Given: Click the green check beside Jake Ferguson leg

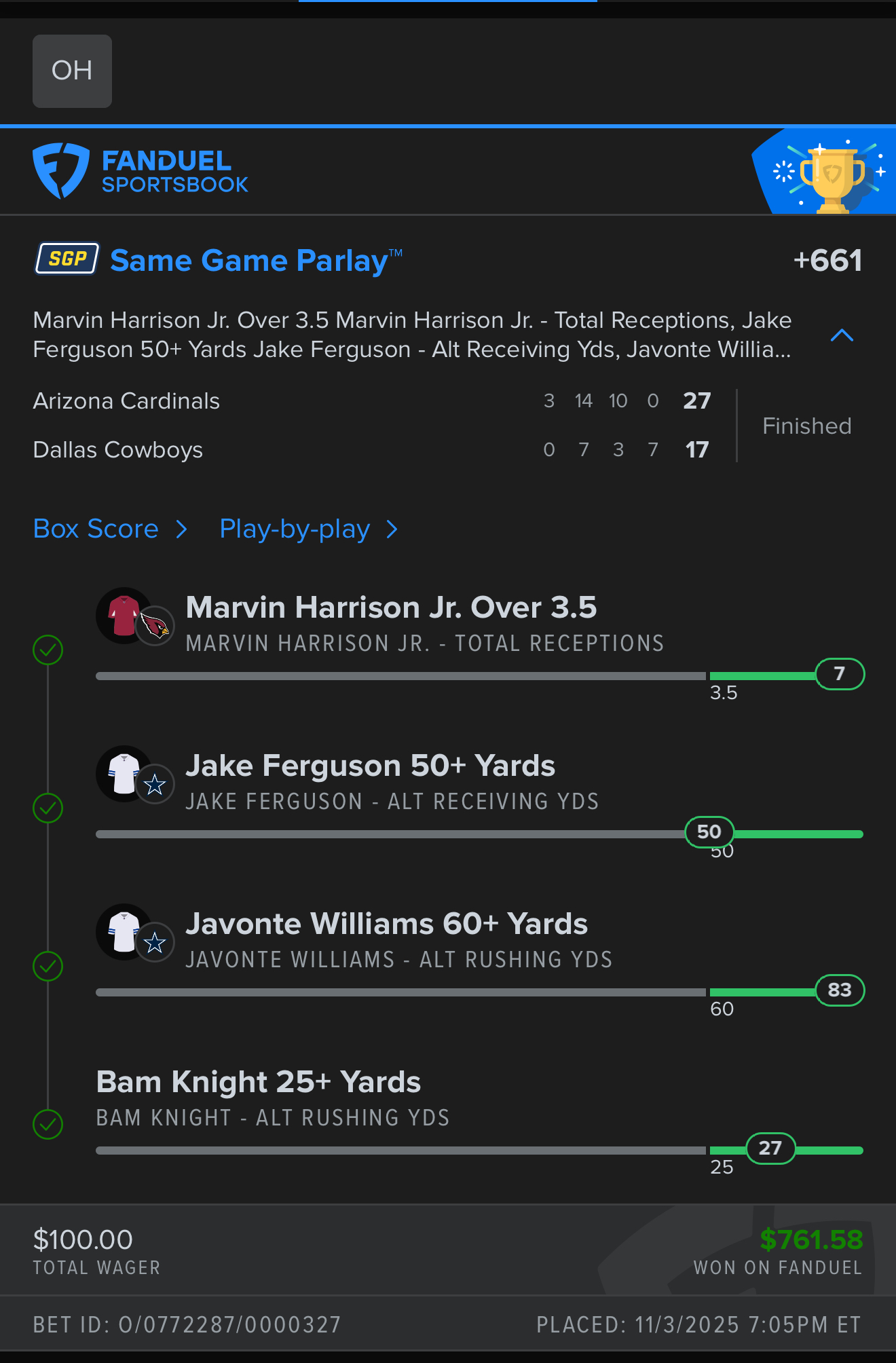Looking at the screenshot, I should point(48,808).
